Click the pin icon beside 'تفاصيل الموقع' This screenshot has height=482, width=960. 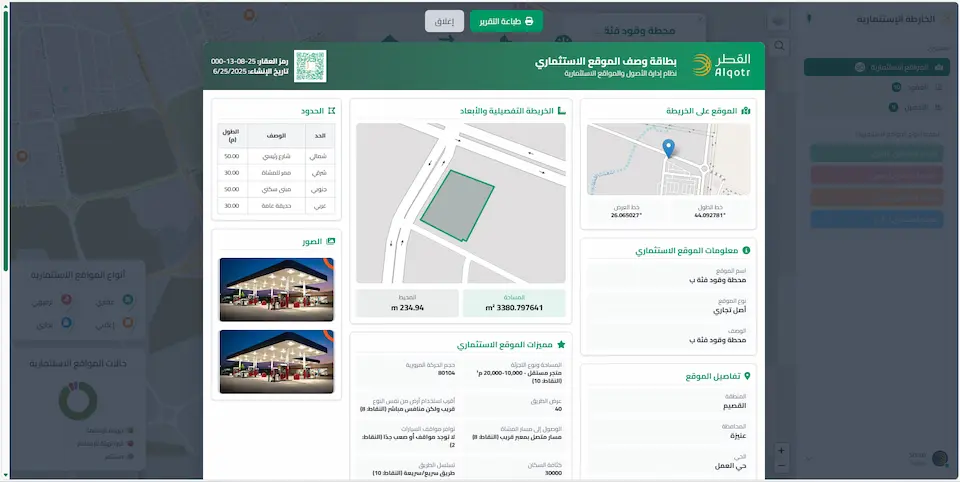(x=746, y=375)
